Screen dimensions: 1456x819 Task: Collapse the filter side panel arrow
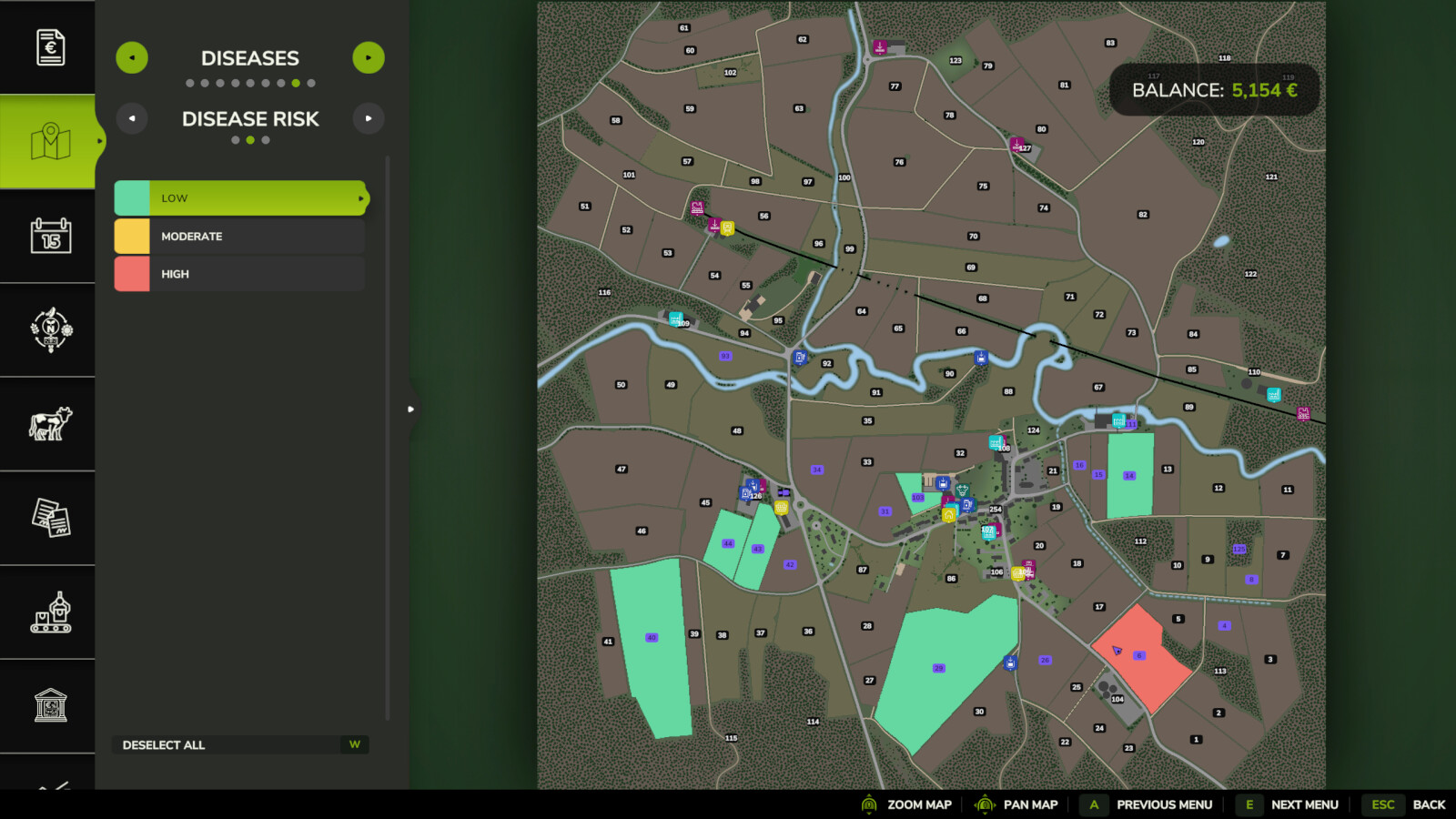(x=411, y=409)
